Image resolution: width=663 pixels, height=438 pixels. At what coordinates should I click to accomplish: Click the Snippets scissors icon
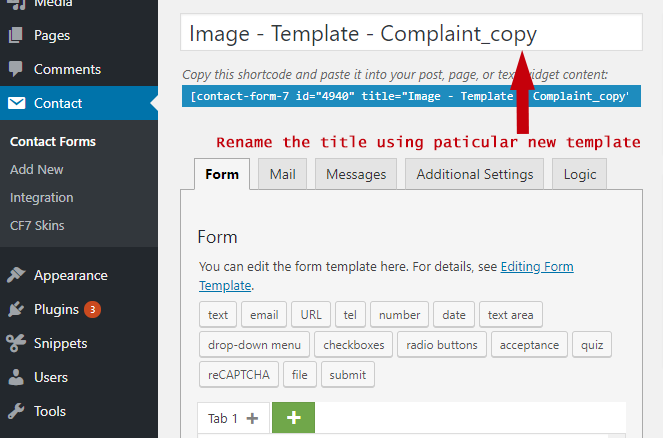click(16, 344)
